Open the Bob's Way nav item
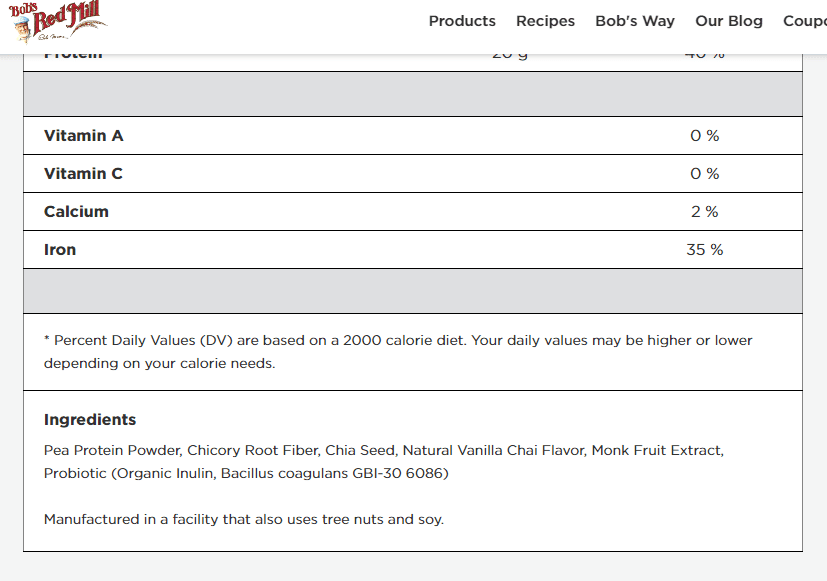This screenshot has height=581, width=827. pos(634,21)
